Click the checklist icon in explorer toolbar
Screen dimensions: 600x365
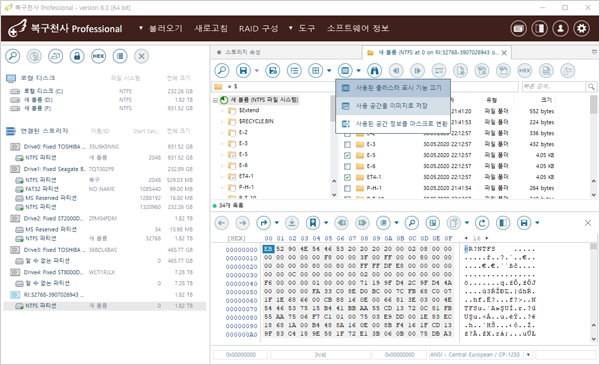(294, 70)
